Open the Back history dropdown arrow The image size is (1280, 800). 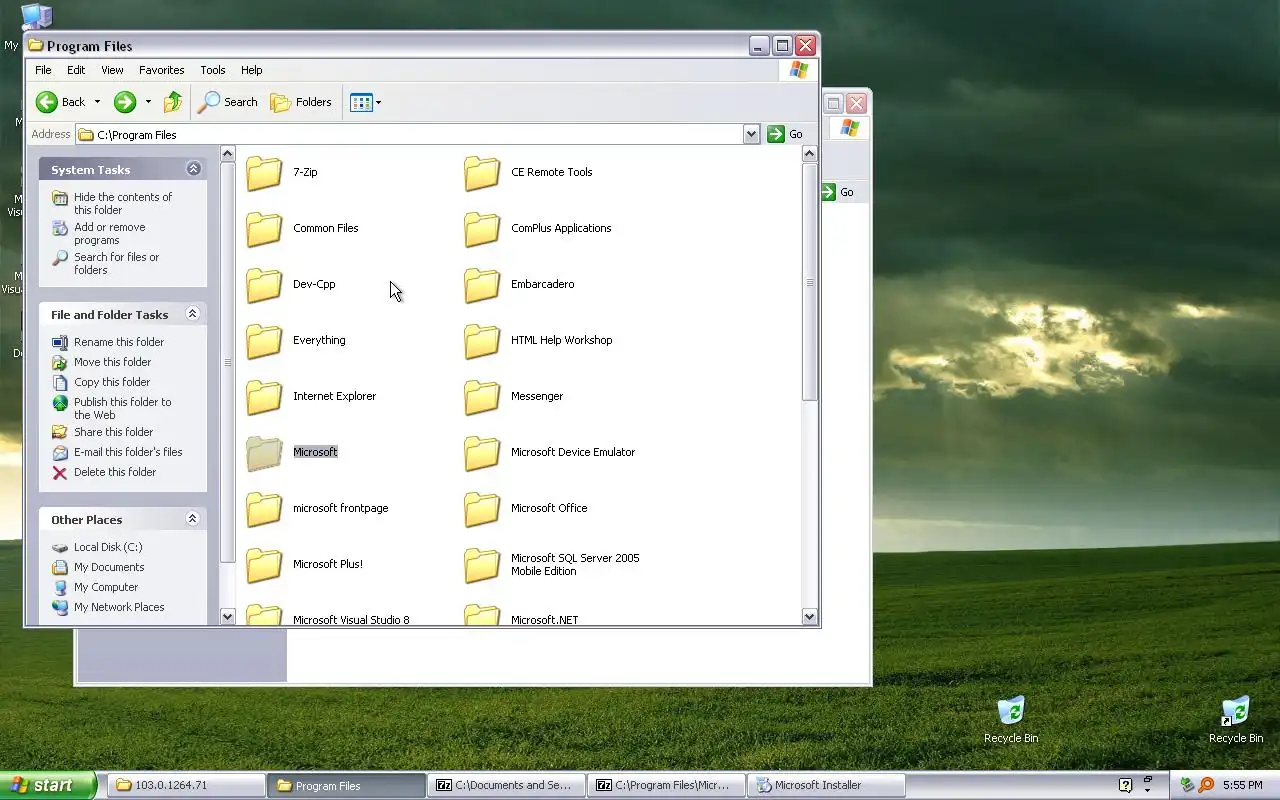point(97,102)
